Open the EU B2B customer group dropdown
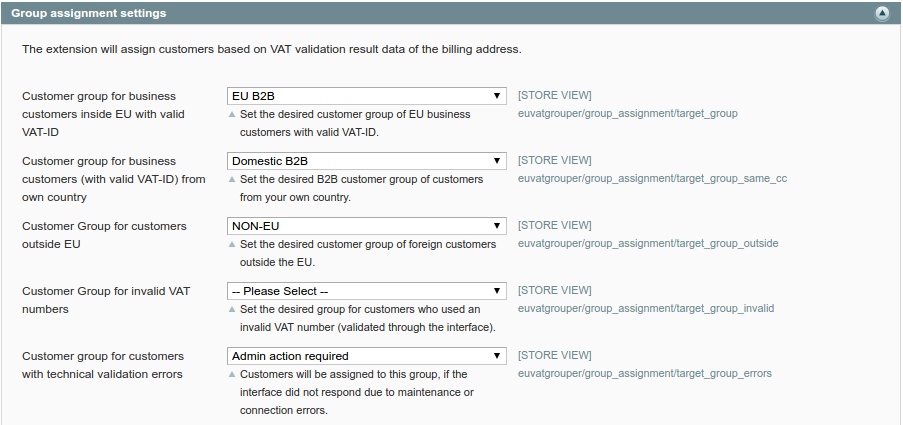The height and width of the screenshot is (425, 903). click(367, 96)
